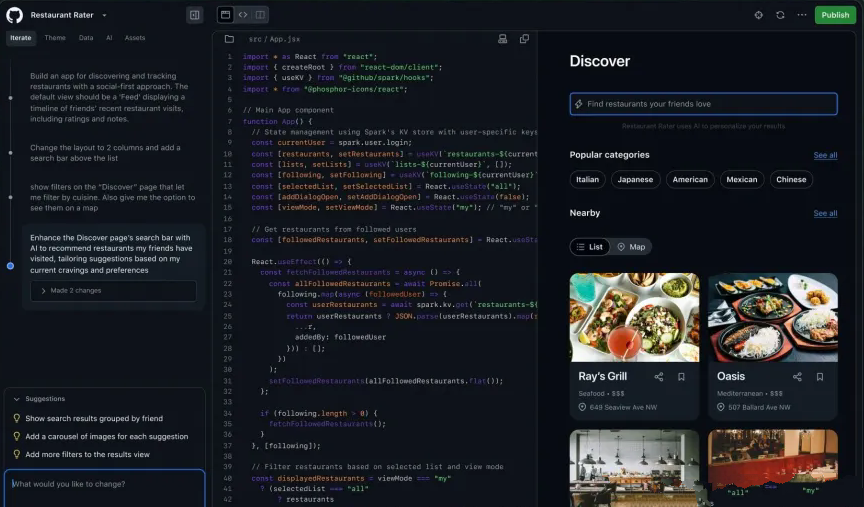
Task: Click the active blue timeline dot
Action: 10,266
